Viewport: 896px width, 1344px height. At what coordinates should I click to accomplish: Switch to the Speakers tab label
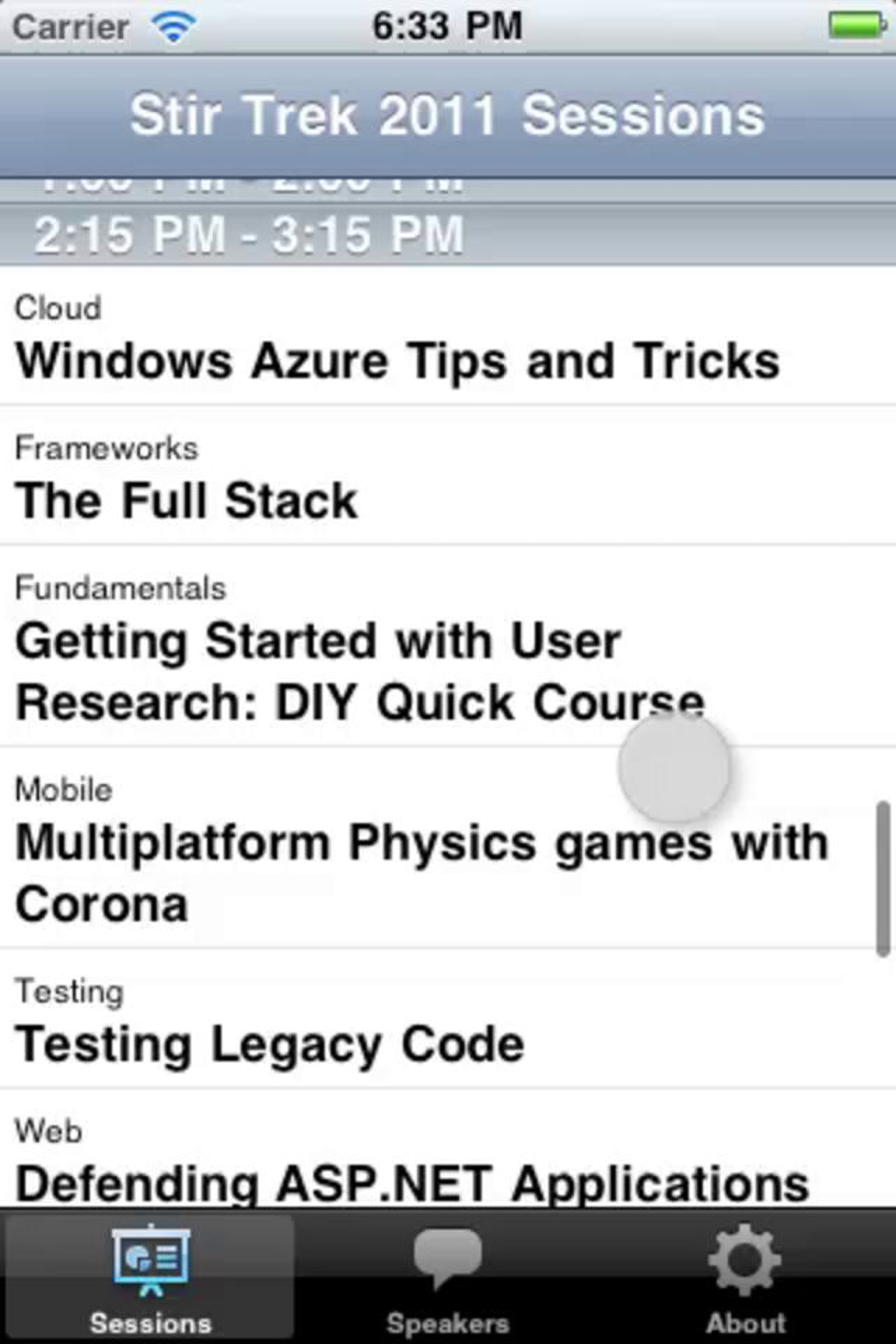[447, 1323]
